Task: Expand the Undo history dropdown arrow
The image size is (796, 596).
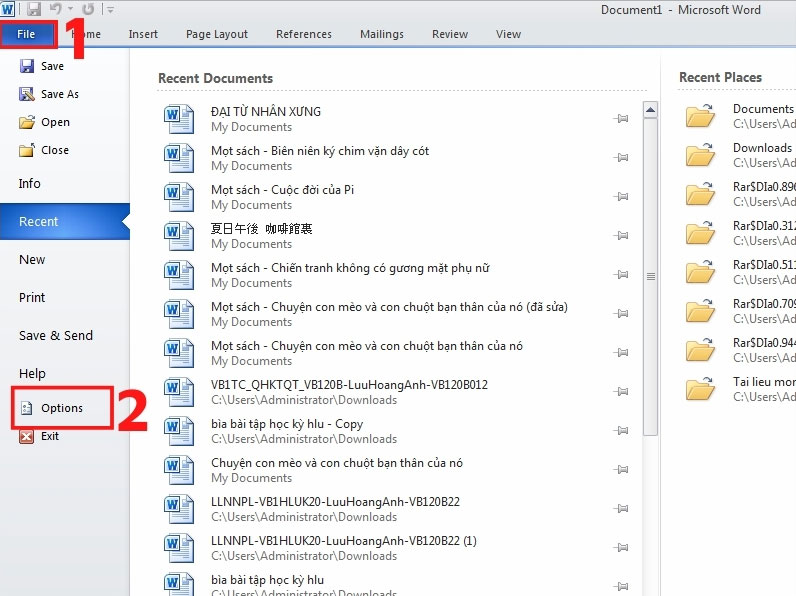Action: [72, 10]
